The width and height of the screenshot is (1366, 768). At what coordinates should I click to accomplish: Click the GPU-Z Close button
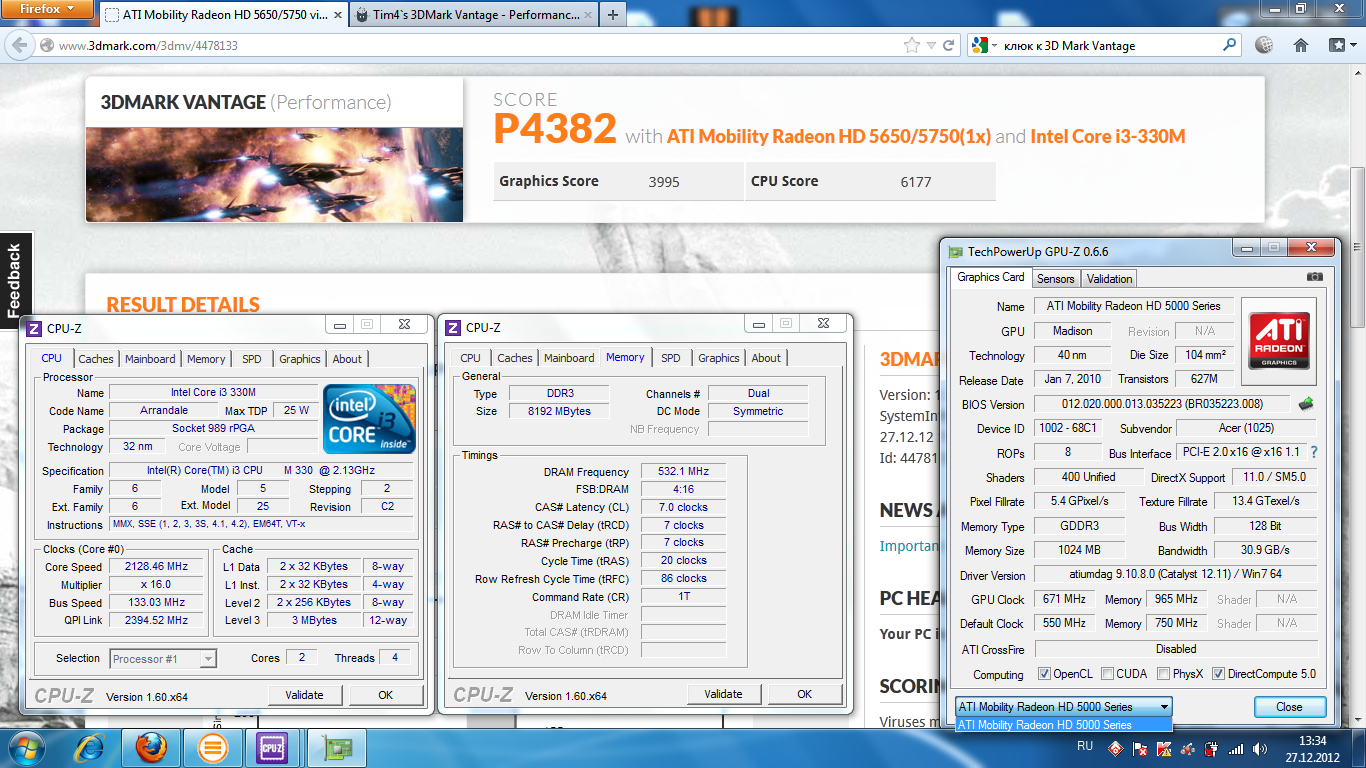click(x=1290, y=707)
